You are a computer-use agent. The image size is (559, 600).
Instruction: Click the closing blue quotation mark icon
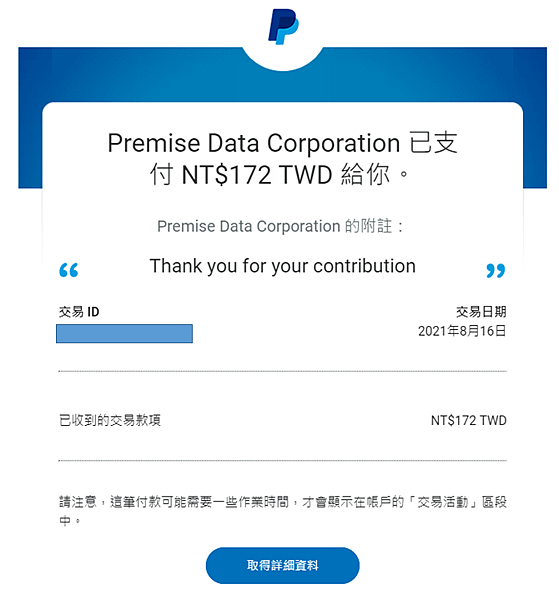[495, 271]
